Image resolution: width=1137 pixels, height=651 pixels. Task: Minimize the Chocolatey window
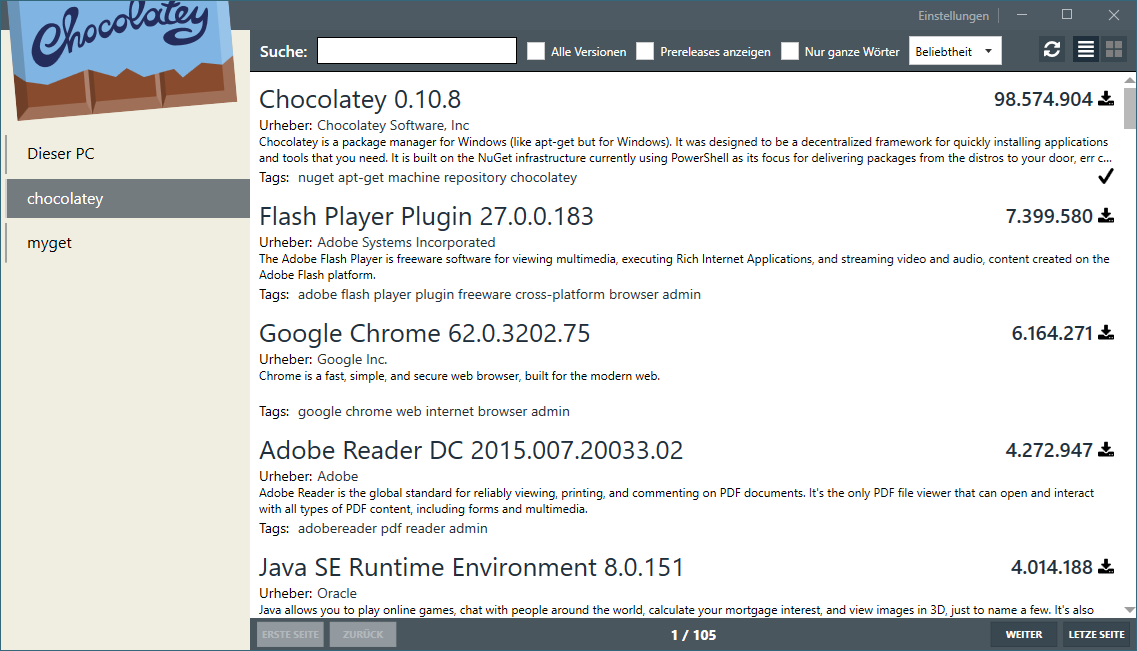point(1022,14)
